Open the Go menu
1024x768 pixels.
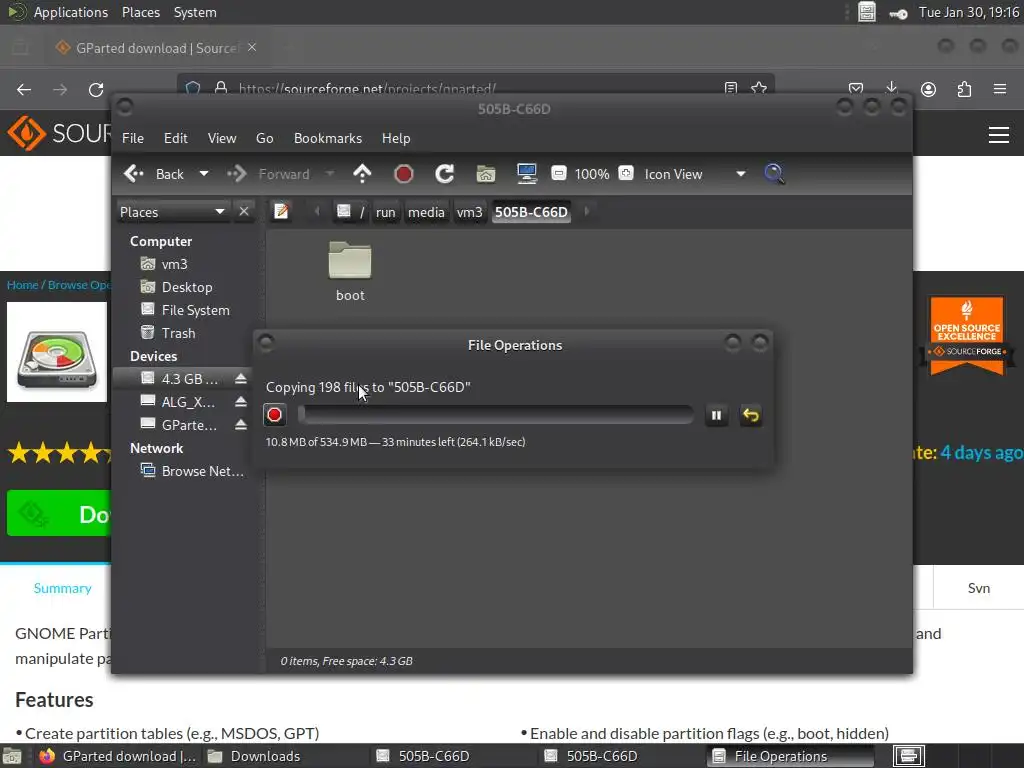[264, 138]
